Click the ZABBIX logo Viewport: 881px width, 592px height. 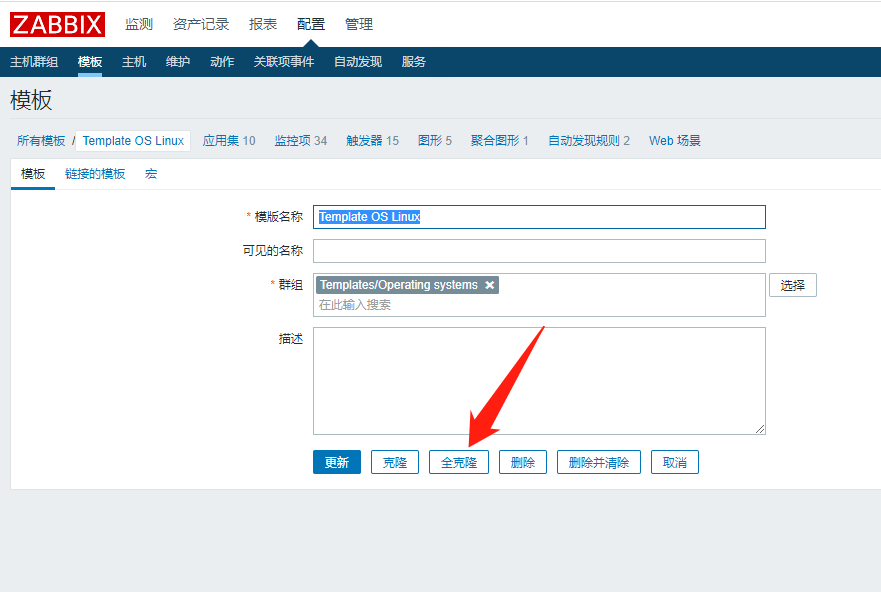pos(57,25)
